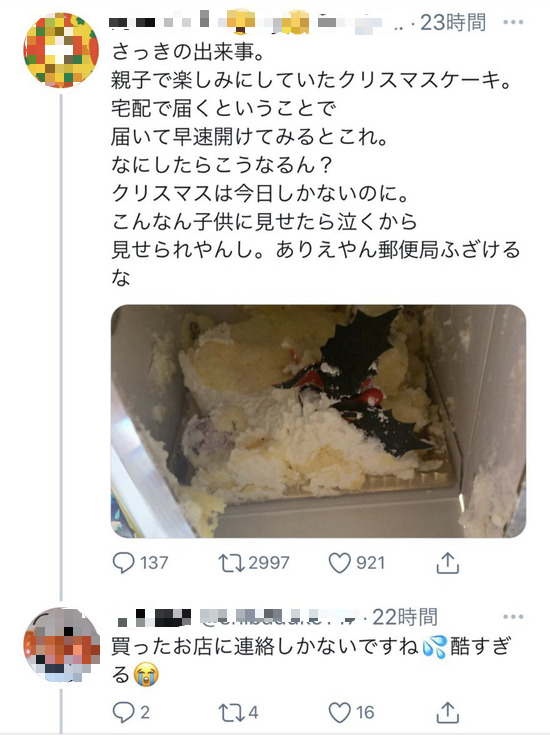Viewport: 550px width, 736px height.
Task: Open the smashed Christmas cake photo
Action: pyautogui.click(x=318, y=421)
